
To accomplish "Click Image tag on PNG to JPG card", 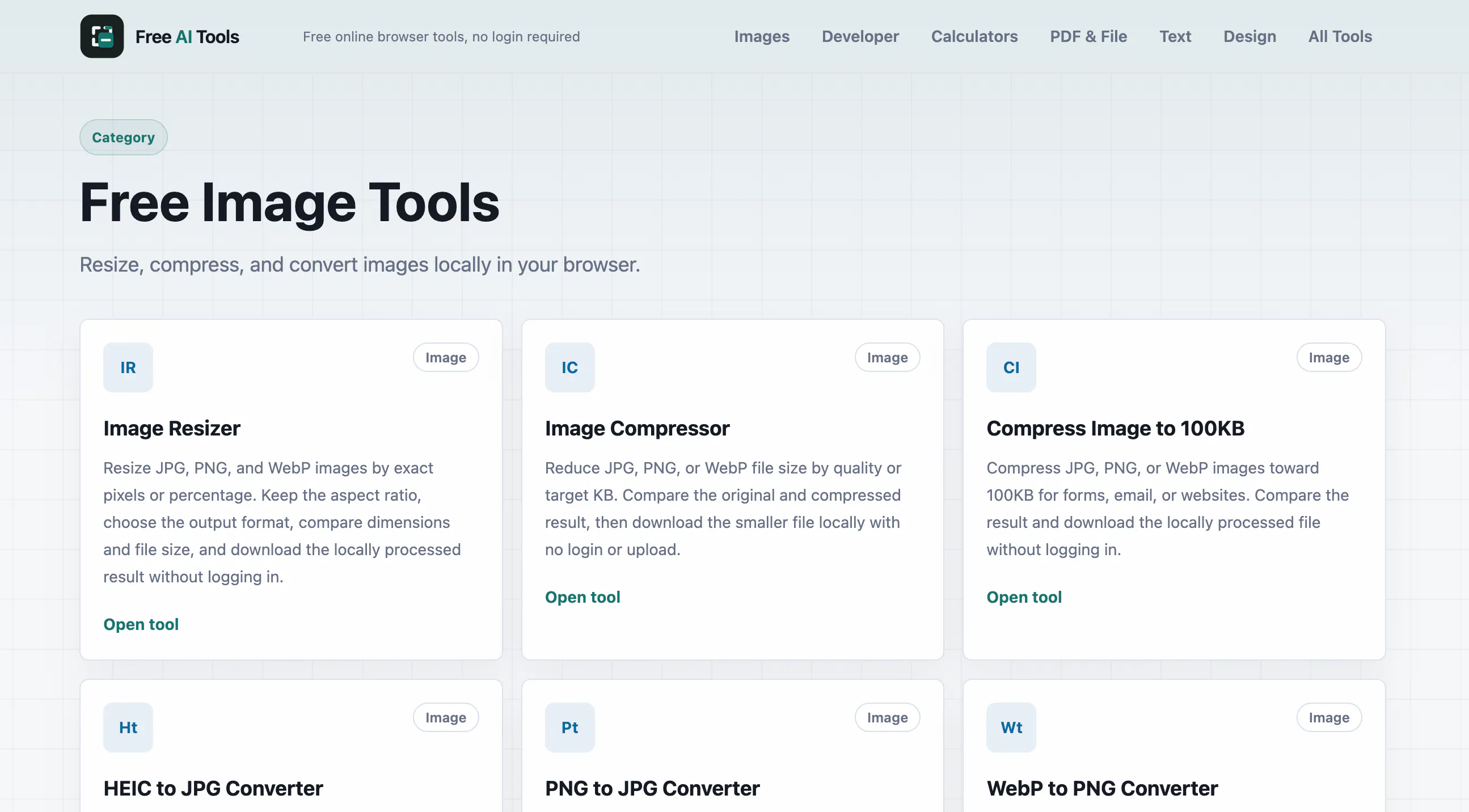I will pos(887,717).
